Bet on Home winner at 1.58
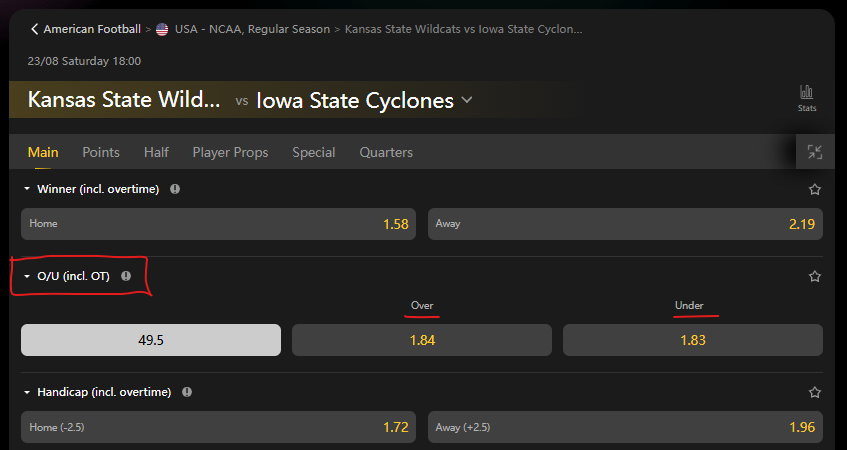847x450 pixels. (219, 224)
